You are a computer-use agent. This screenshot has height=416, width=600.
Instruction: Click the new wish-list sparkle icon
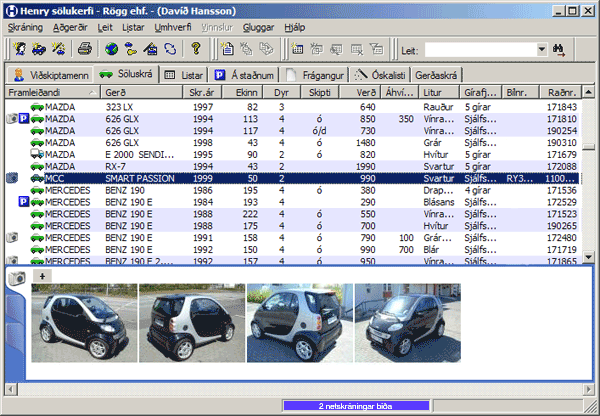59,49
